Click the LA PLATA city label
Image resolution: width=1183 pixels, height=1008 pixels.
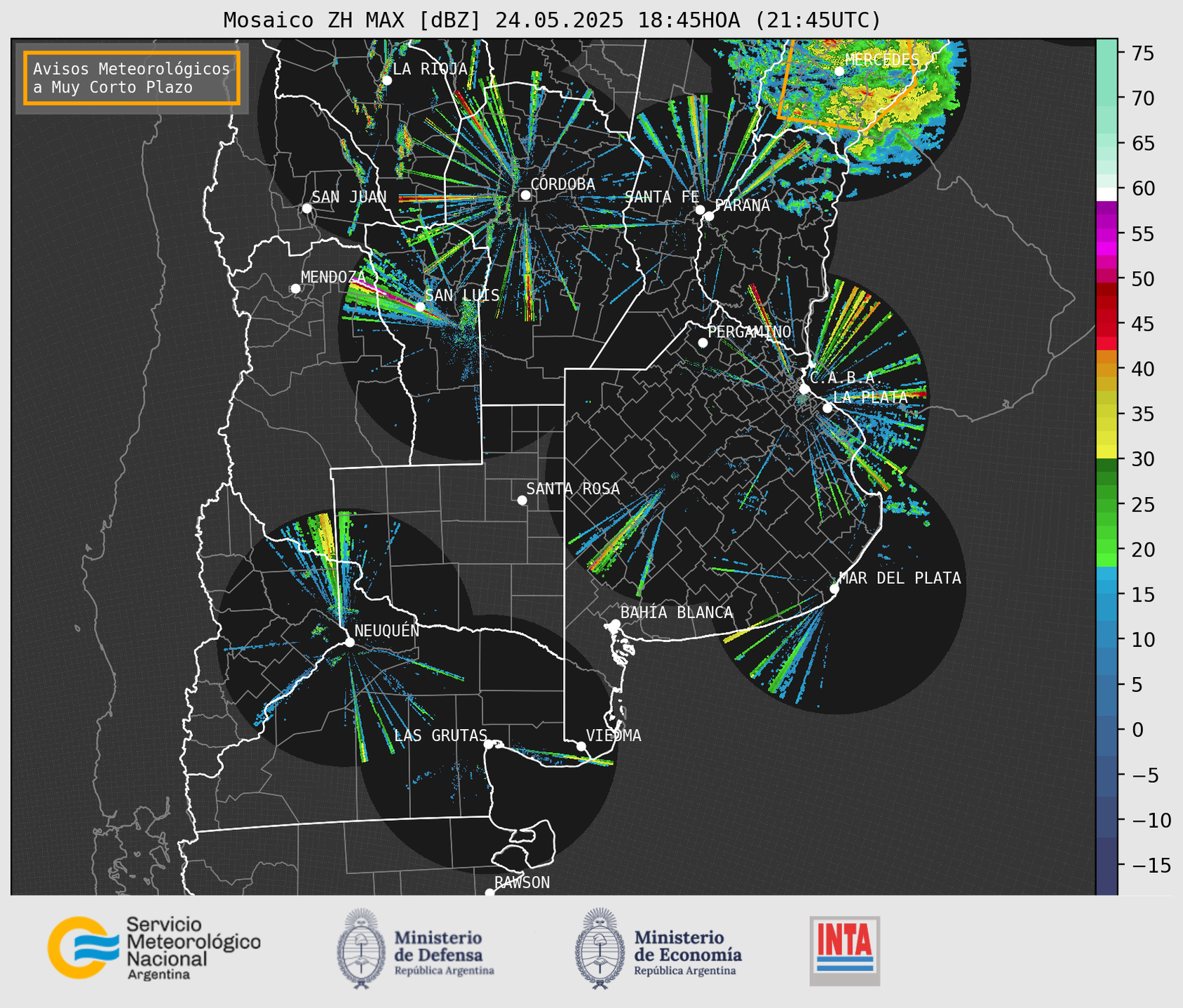tap(870, 397)
